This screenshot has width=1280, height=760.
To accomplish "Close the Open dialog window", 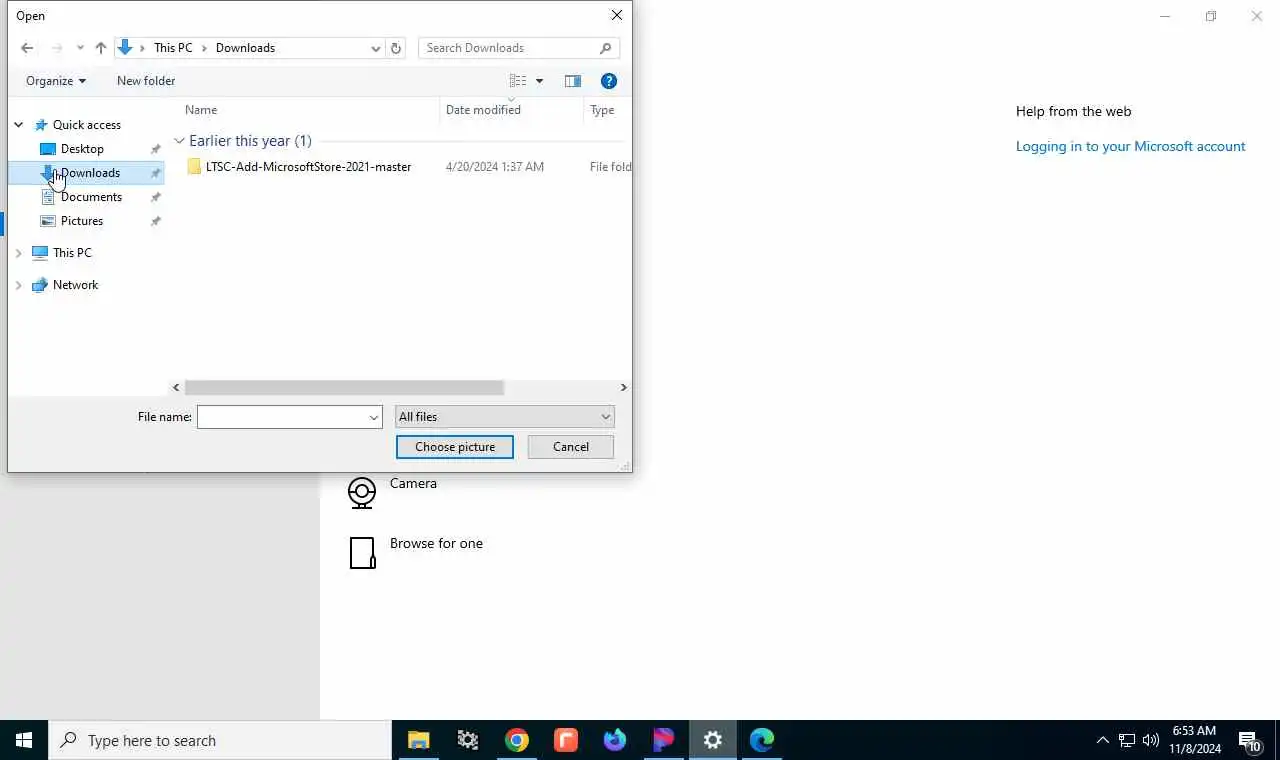I will point(617,15).
